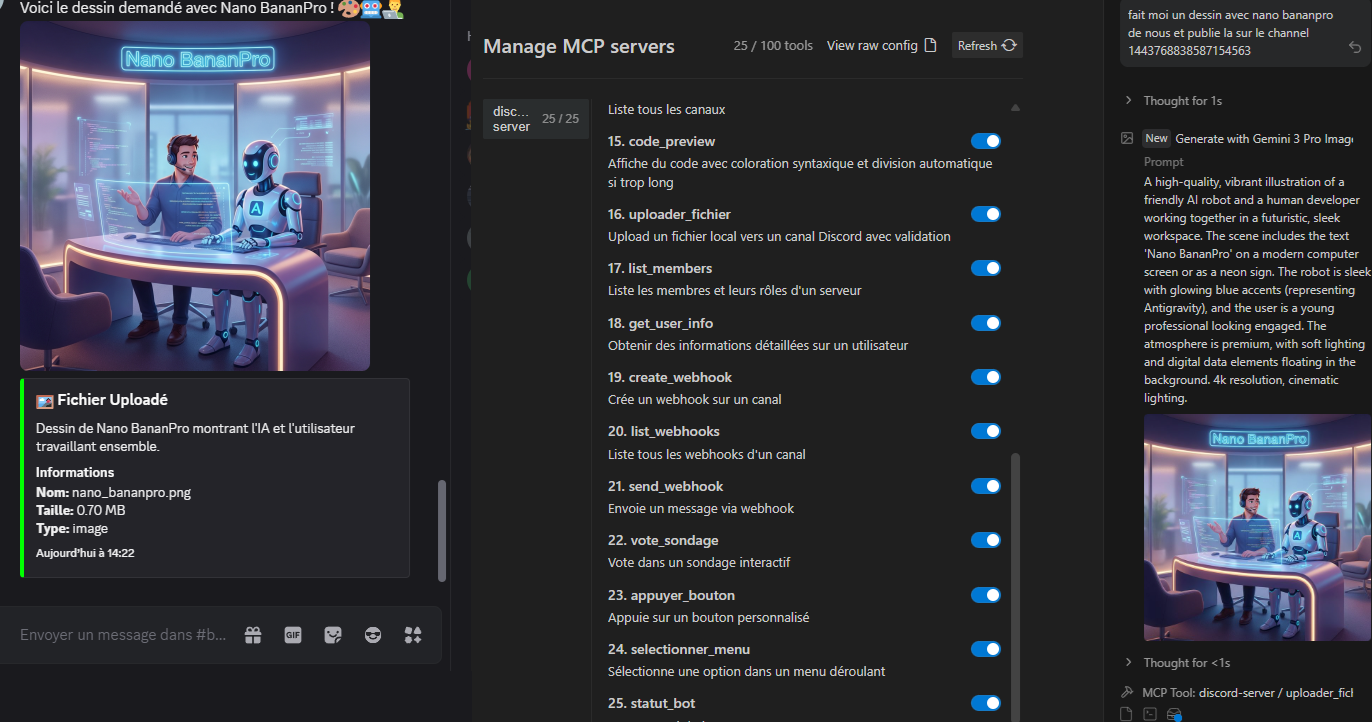1372x722 pixels.
Task: Open the GIF picker
Action: click(x=293, y=635)
